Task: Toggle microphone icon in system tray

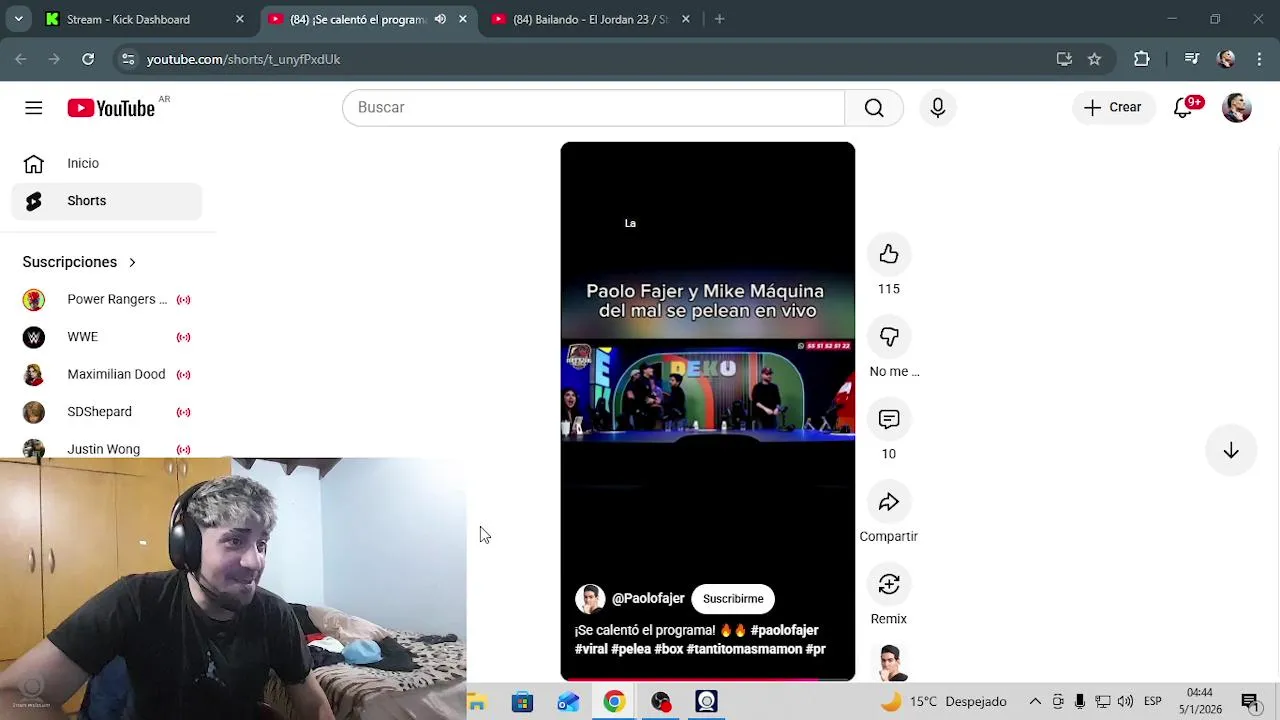Action: pos(1080,701)
